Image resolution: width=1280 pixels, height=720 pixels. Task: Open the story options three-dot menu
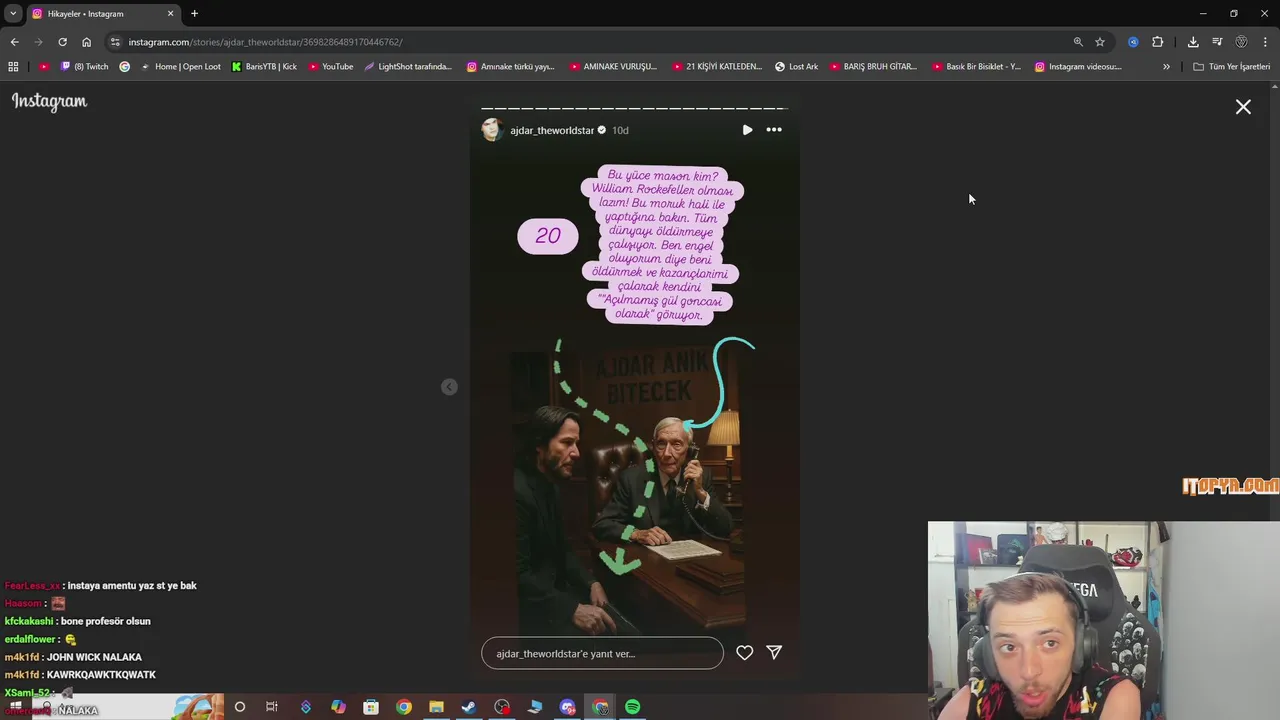(x=774, y=130)
